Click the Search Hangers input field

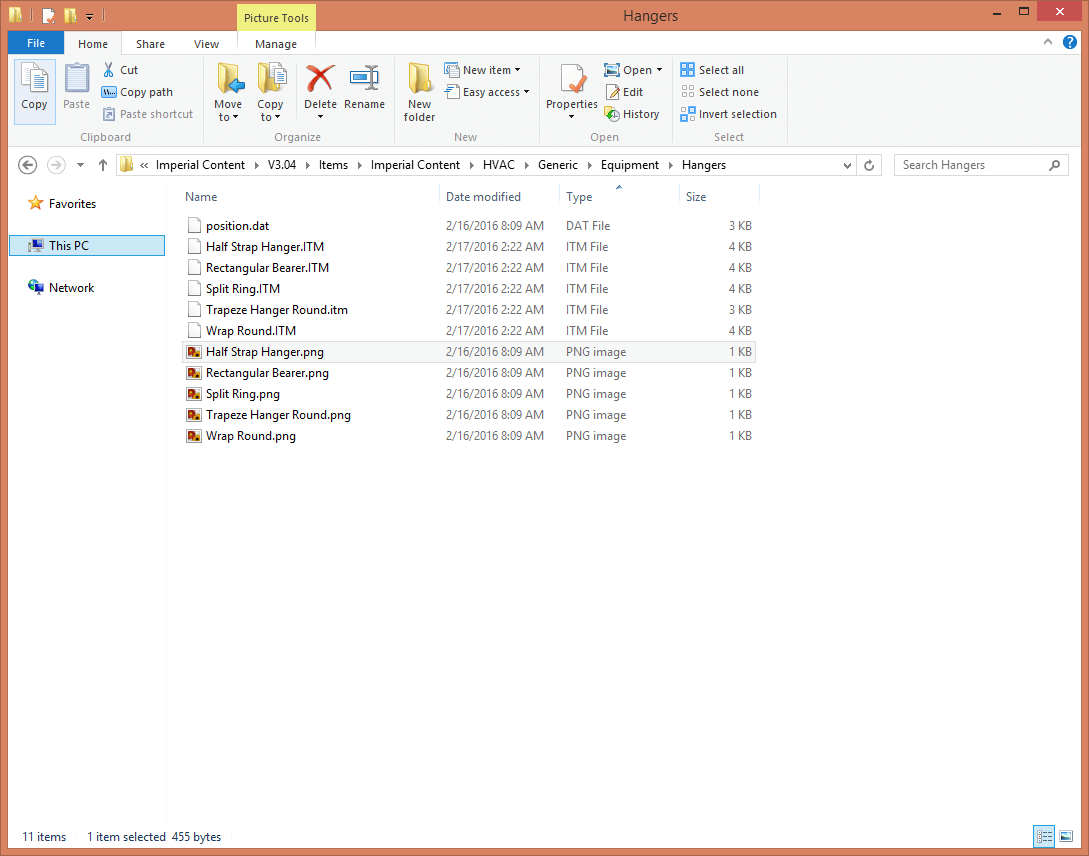point(970,165)
